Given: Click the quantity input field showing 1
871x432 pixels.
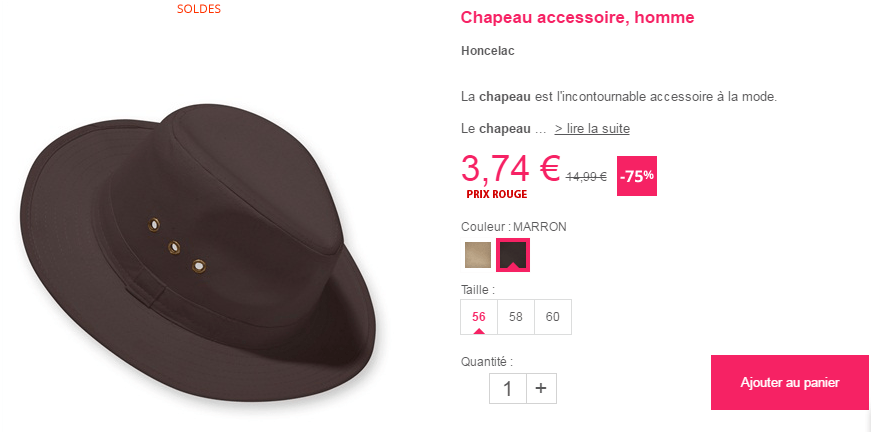Looking at the screenshot, I should coord(508,388).
